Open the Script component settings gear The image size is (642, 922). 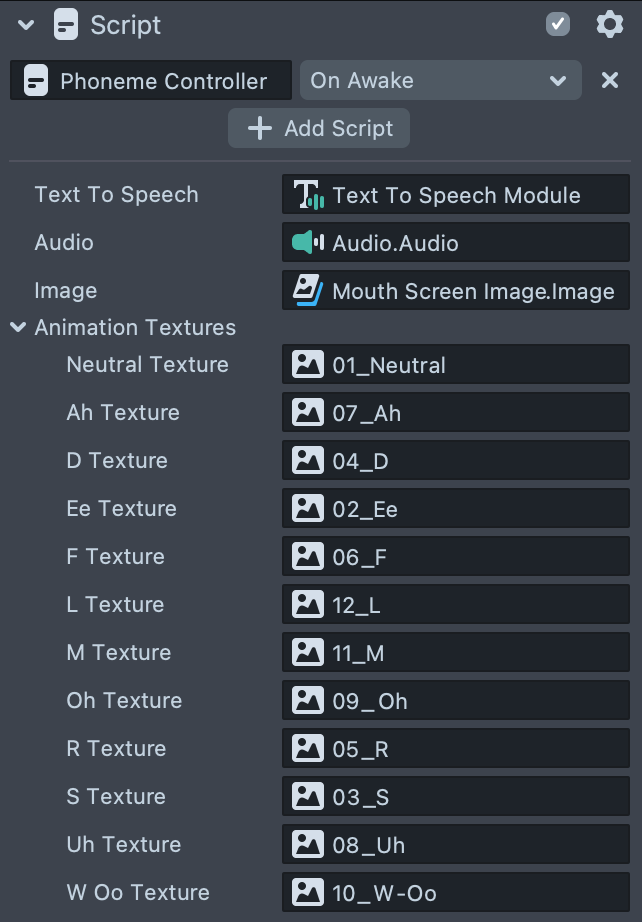(x=609, y=24)
